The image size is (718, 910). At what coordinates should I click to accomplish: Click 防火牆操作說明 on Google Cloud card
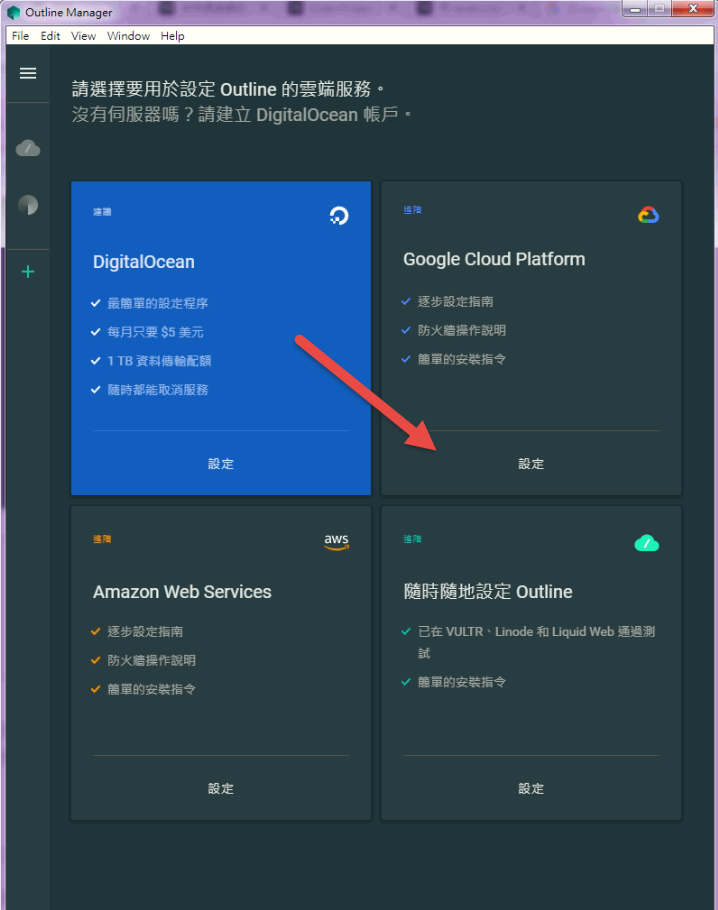click(462, 330)
